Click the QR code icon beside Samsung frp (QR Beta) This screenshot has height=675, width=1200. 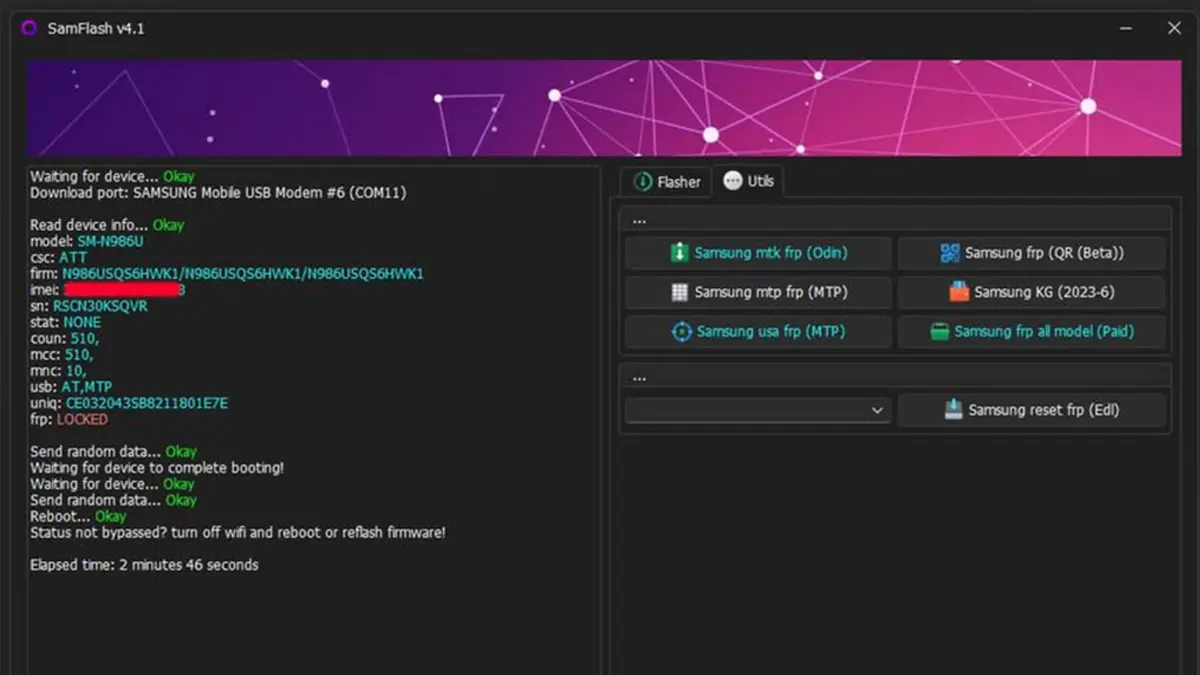(950, 251)
